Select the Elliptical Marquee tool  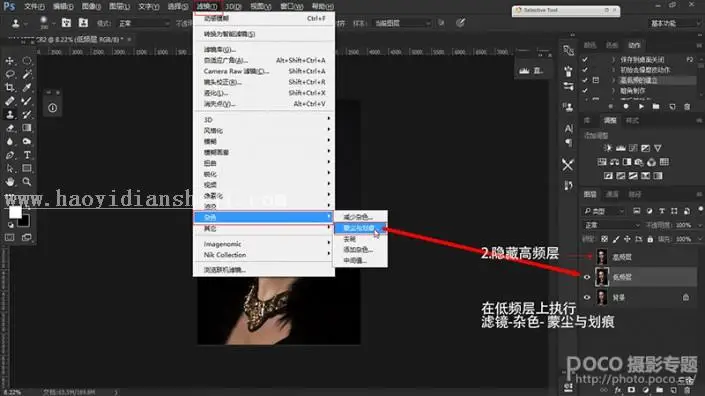27,60
